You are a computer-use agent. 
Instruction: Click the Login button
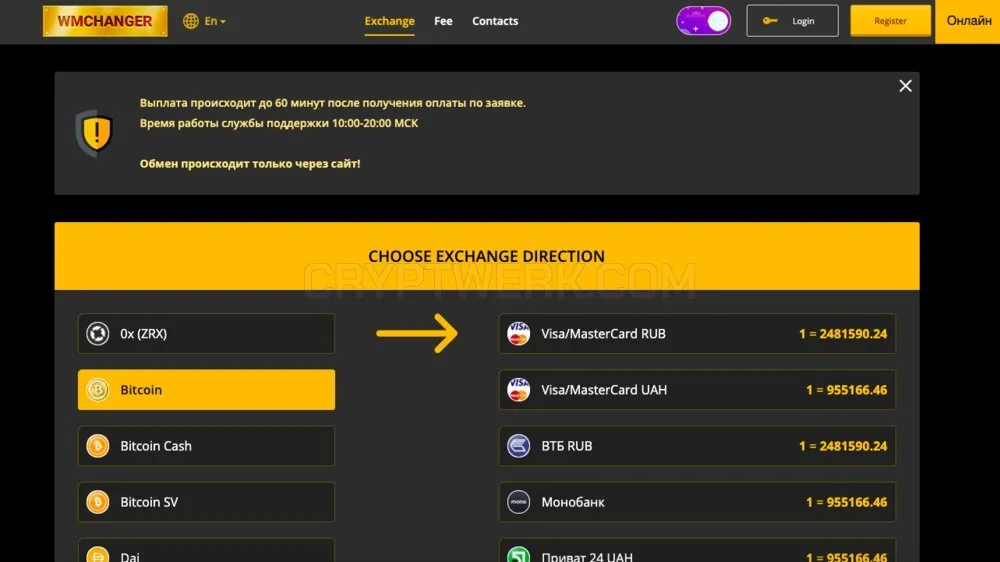793,21
